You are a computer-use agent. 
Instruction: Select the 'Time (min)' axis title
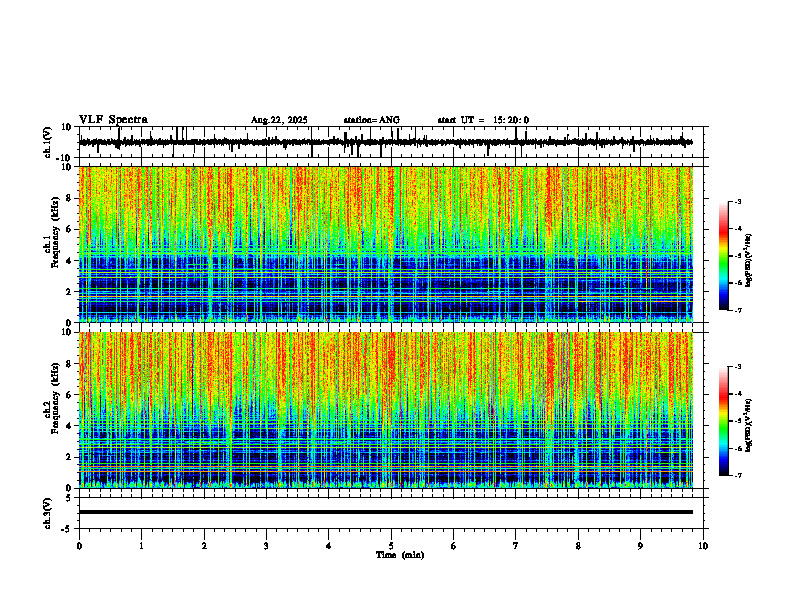[x=400, y=555]
